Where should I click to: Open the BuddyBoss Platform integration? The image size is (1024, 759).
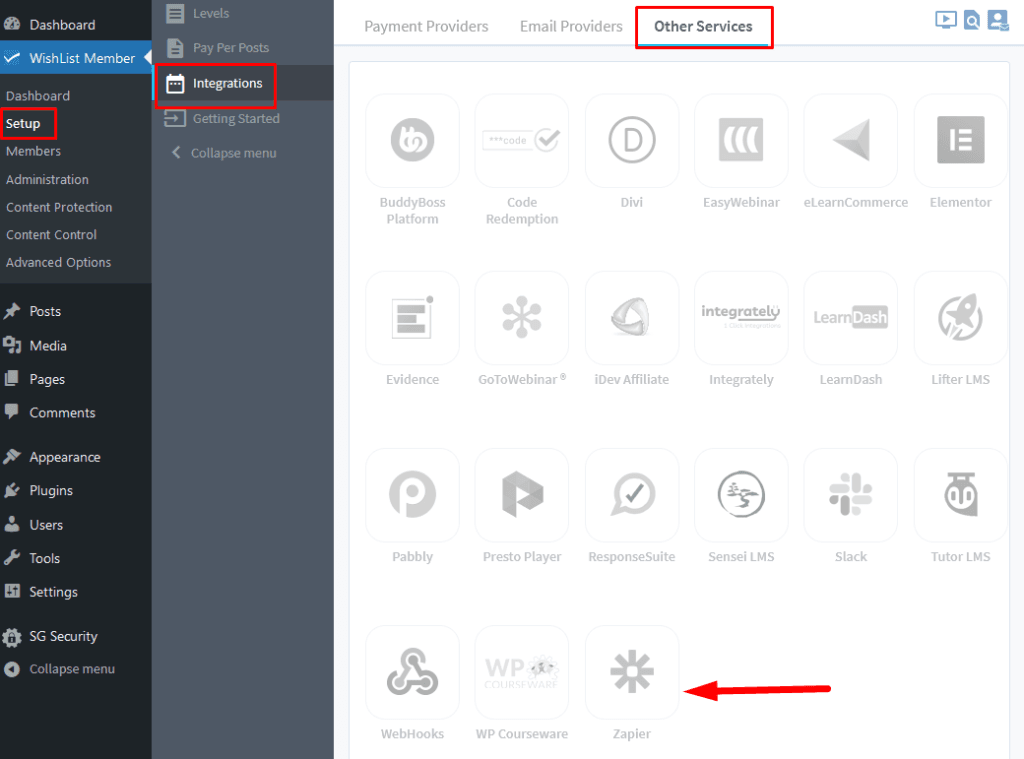click(x=412, y=140)
